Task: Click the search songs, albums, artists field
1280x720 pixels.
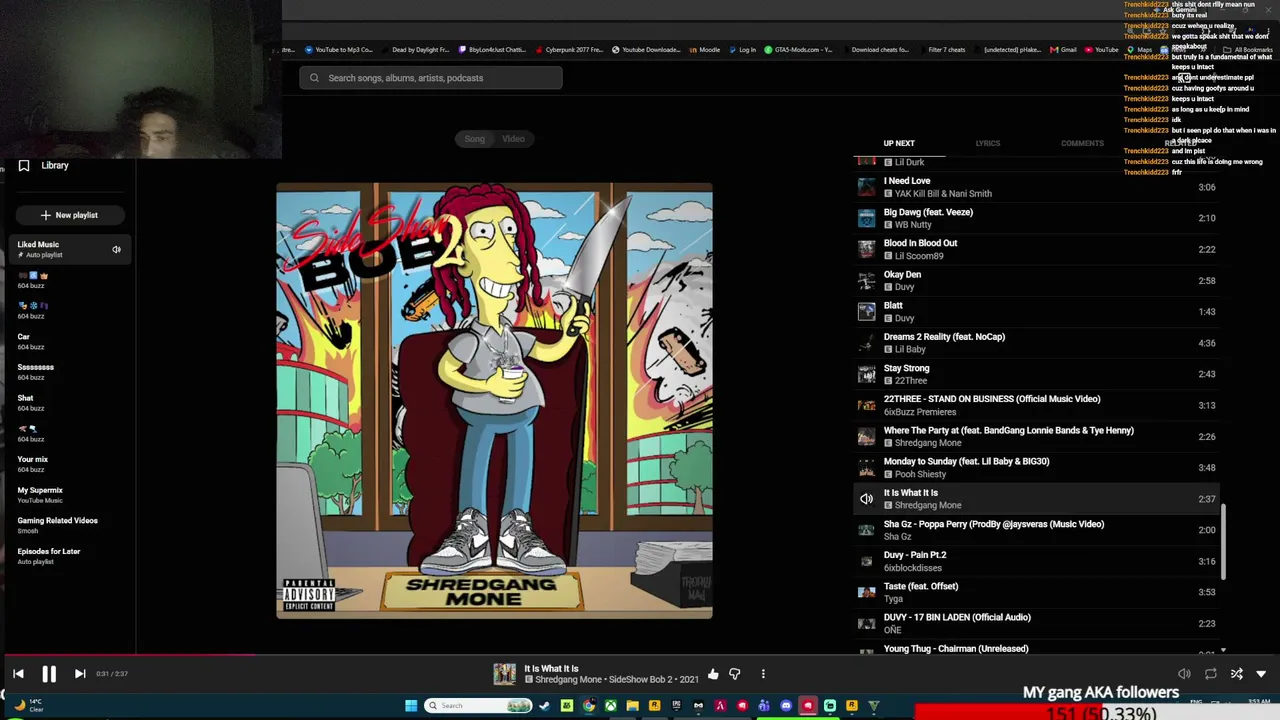Action: click(431, 78)
